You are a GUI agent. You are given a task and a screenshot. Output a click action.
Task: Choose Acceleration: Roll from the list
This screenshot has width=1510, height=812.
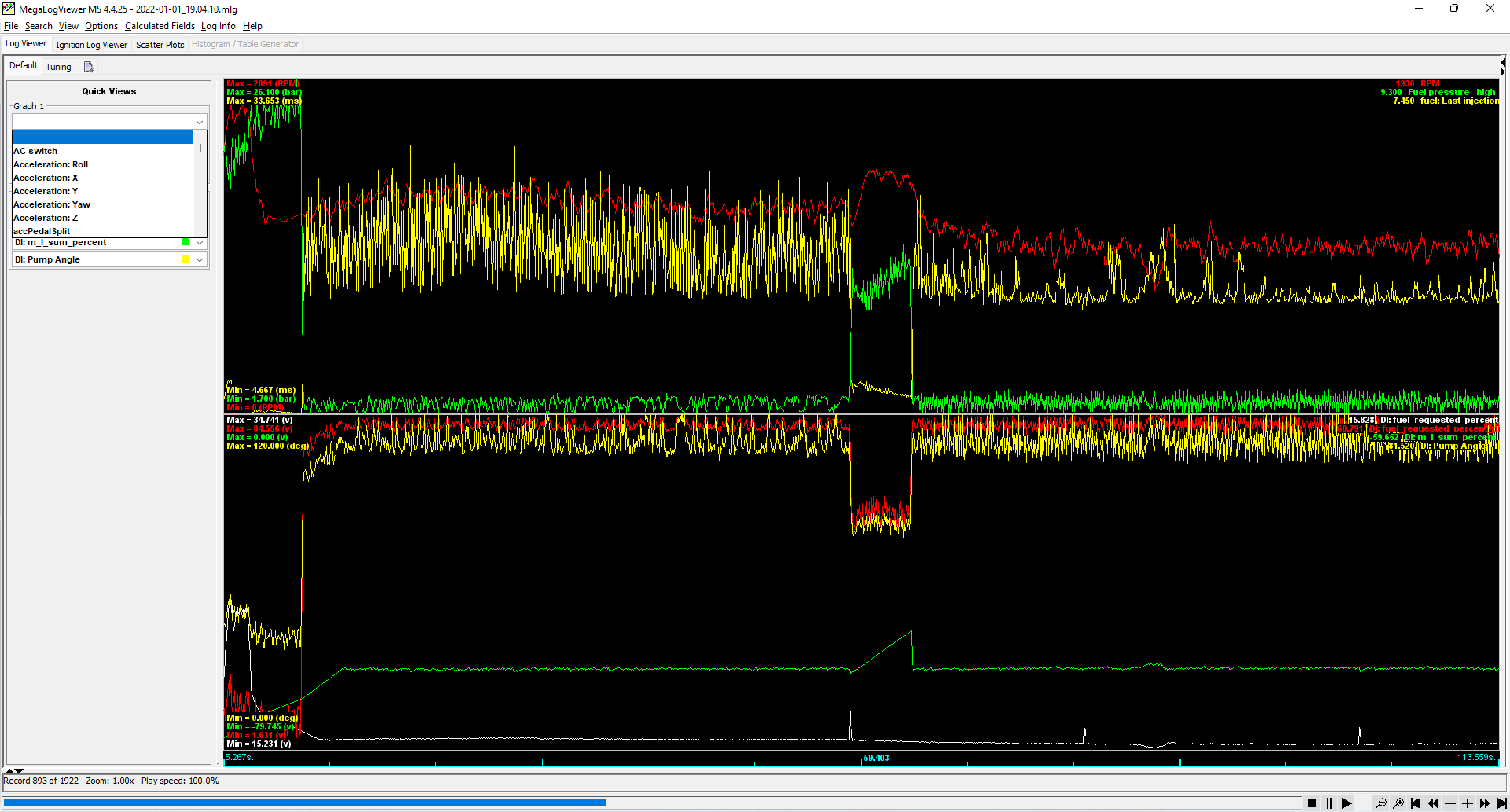[102, 164]
